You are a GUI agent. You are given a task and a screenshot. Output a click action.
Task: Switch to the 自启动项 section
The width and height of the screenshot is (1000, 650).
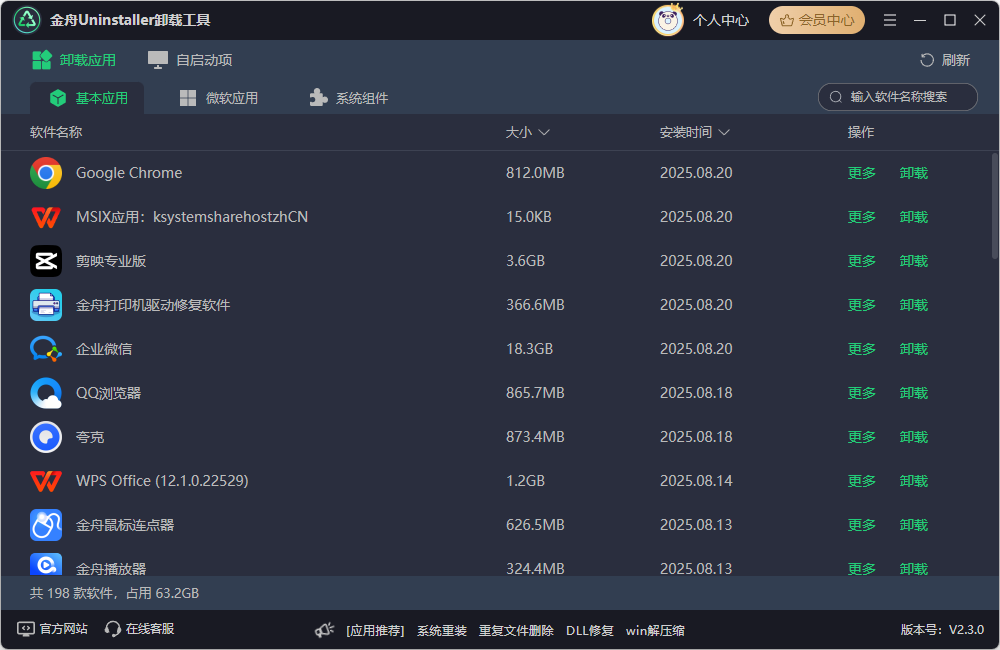pos(190,60)
